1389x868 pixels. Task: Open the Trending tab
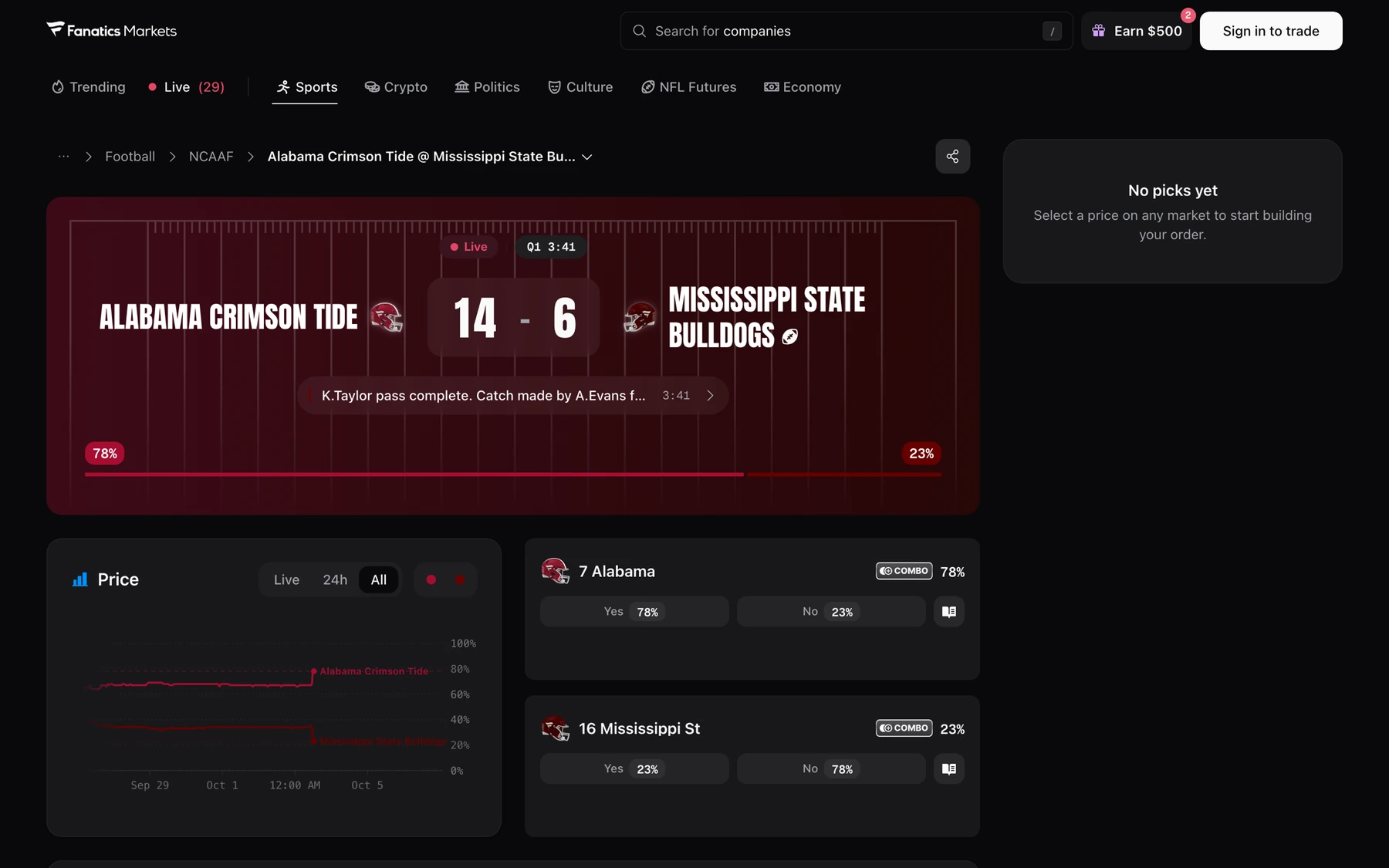(89, 87)
